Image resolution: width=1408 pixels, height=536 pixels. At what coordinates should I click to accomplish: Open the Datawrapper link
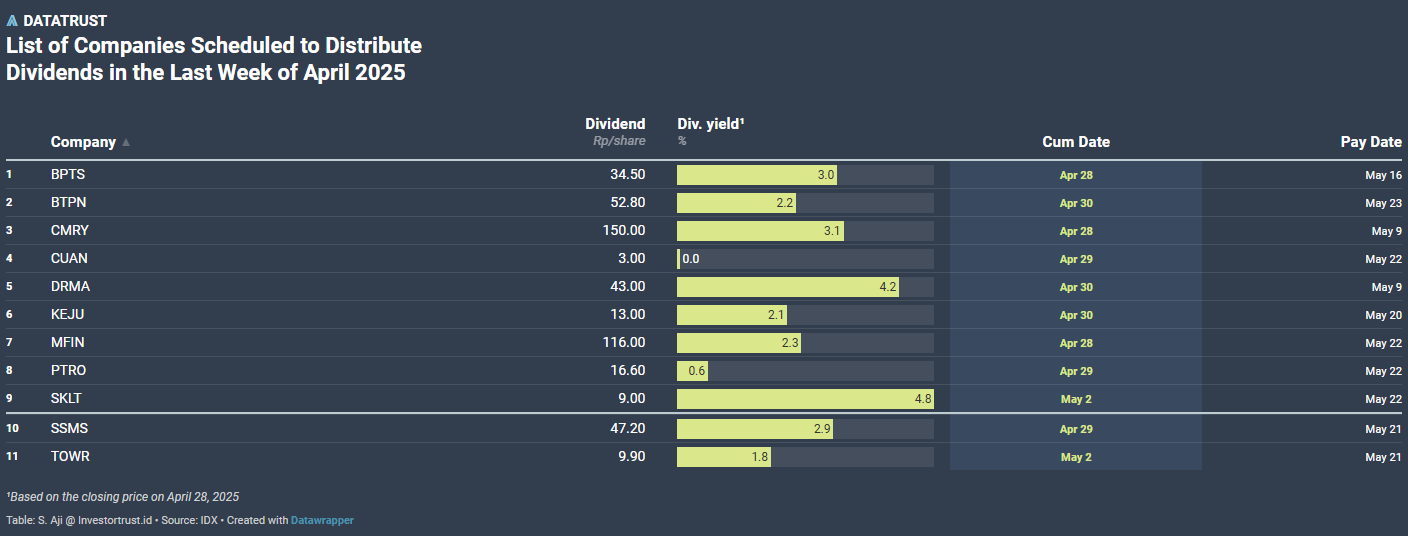pos(322,520)
